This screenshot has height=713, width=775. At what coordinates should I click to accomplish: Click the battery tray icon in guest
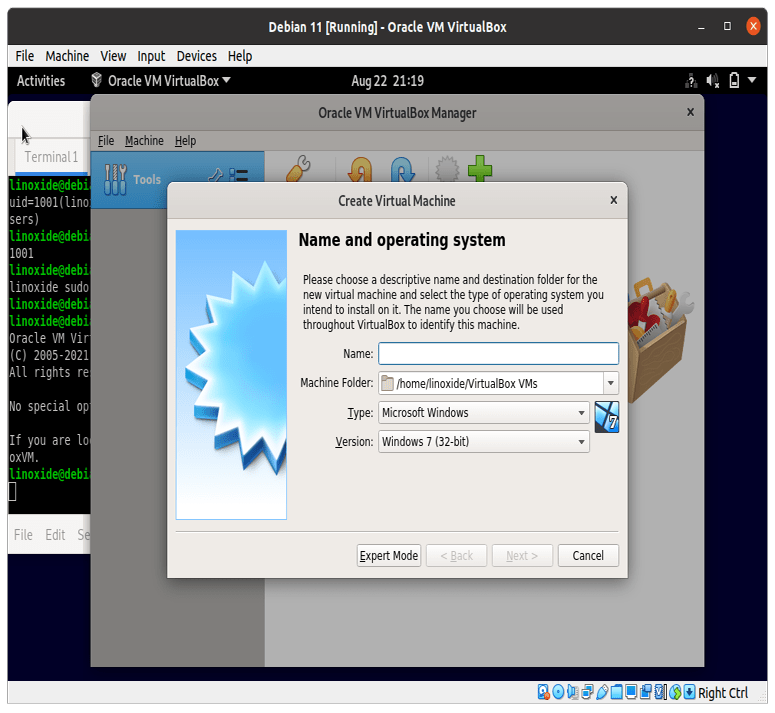[734, 81]
